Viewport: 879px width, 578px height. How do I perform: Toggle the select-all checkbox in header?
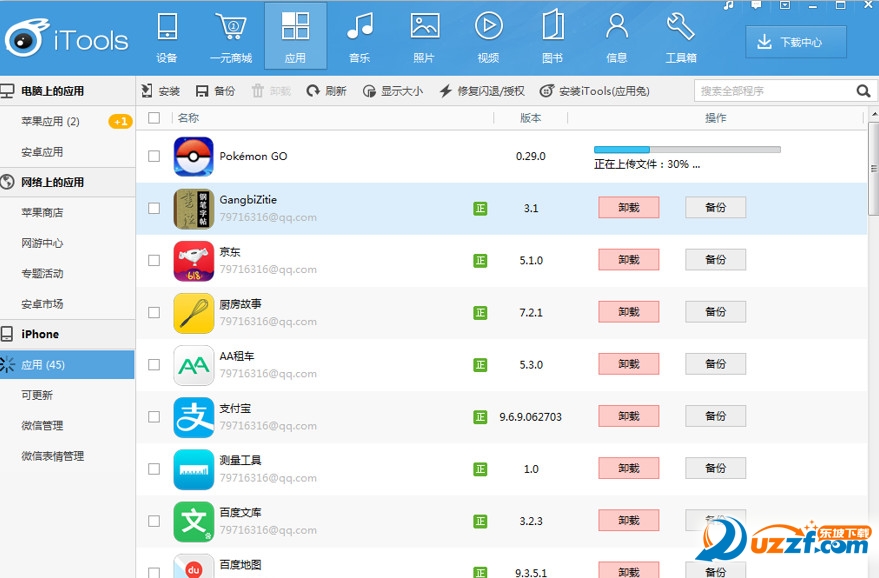tap(154, 118)
